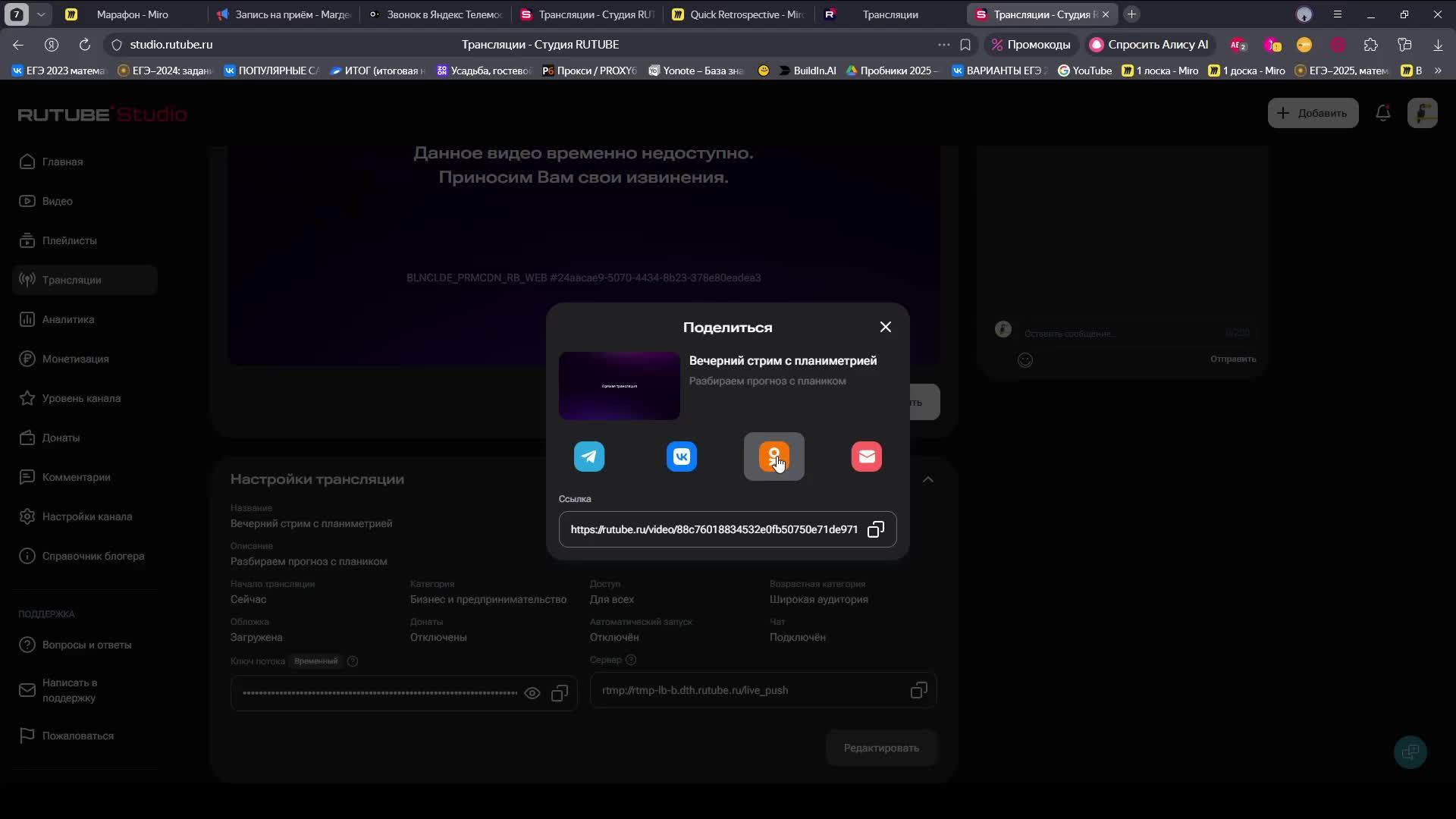Share the stream via VK icon

(682, 457)
